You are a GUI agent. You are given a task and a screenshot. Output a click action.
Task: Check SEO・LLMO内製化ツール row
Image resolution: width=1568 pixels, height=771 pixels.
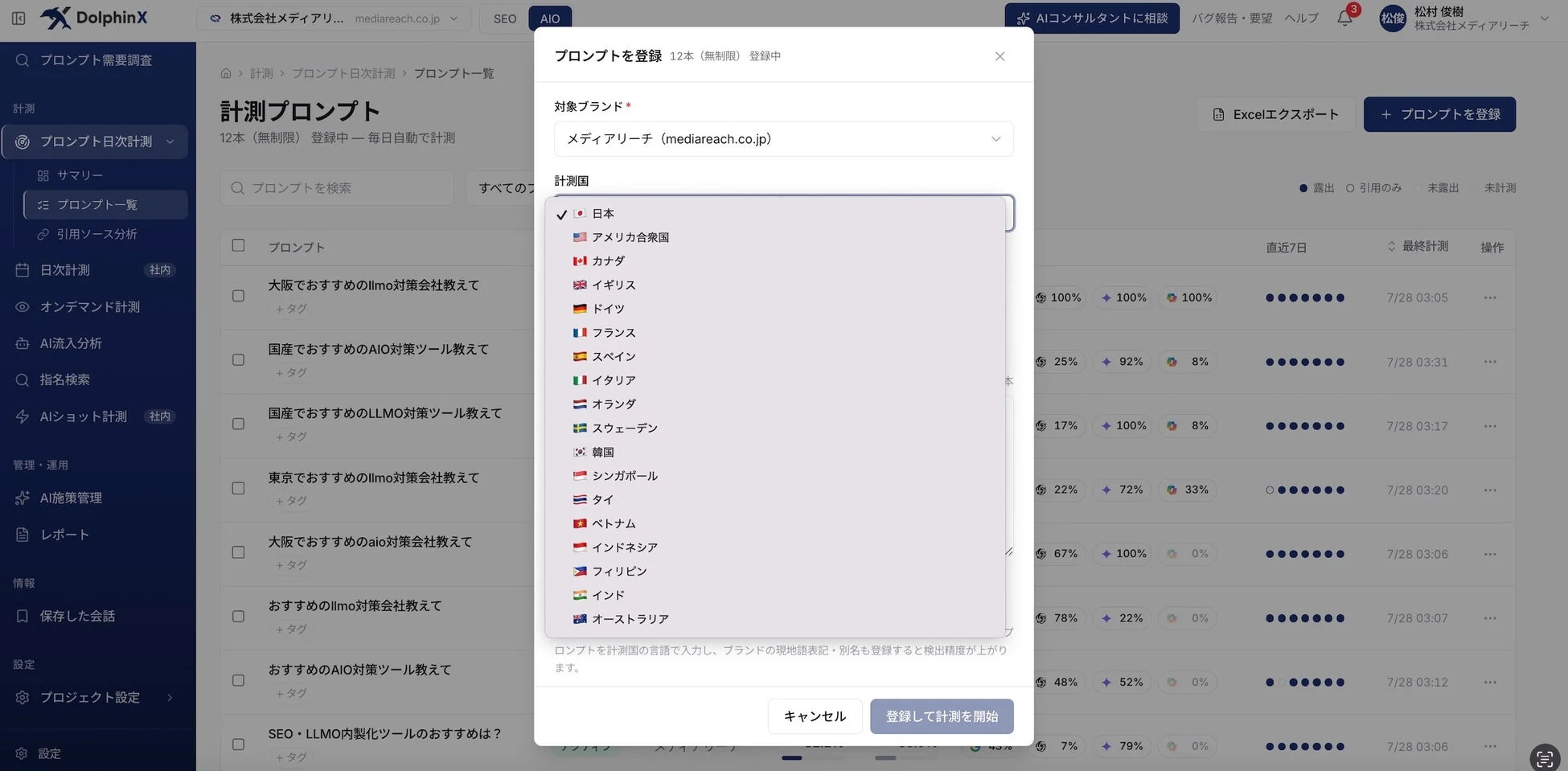pos(238,744)
